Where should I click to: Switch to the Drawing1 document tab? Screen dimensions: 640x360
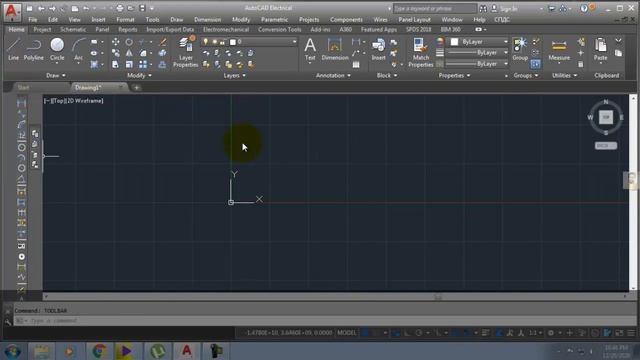pos(89,87)
